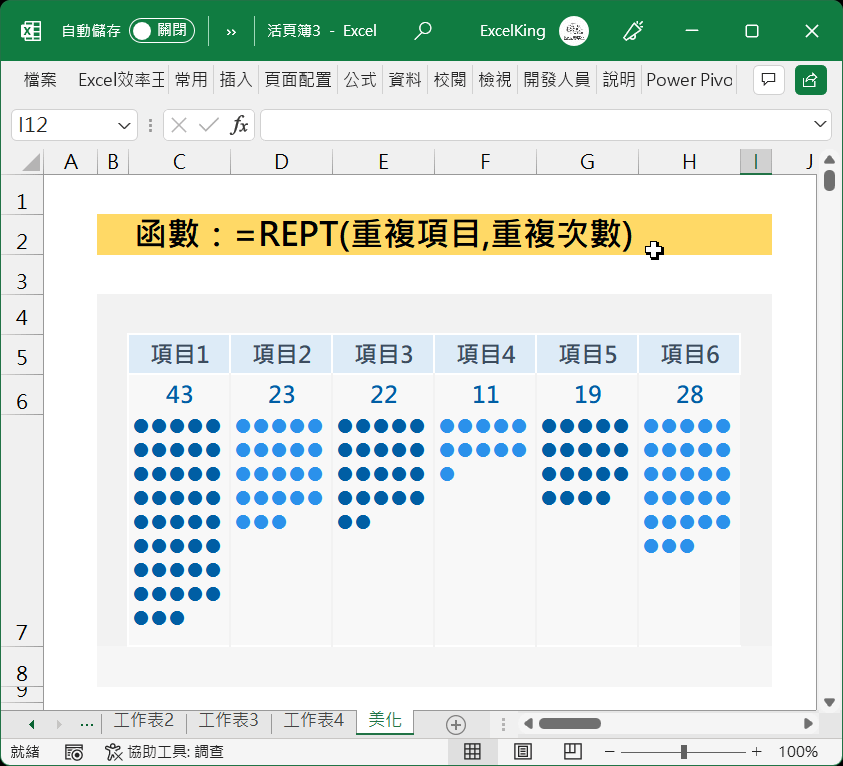Click the macro recording icon in status bar
Image resolution: width=843 pixels, height=766 pixels.
(73, 752)
